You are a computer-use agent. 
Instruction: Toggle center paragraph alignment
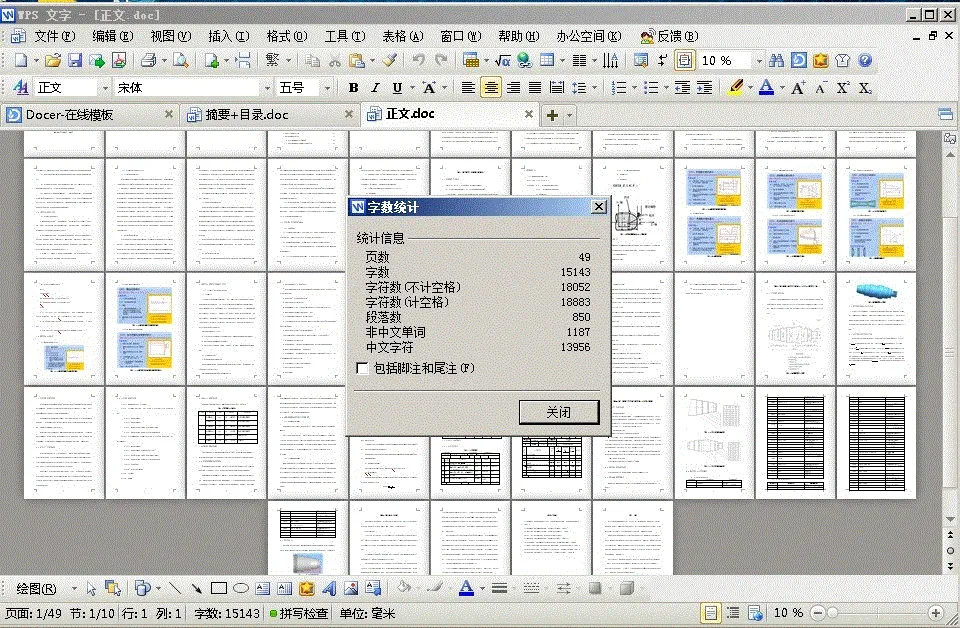(489, 88)
